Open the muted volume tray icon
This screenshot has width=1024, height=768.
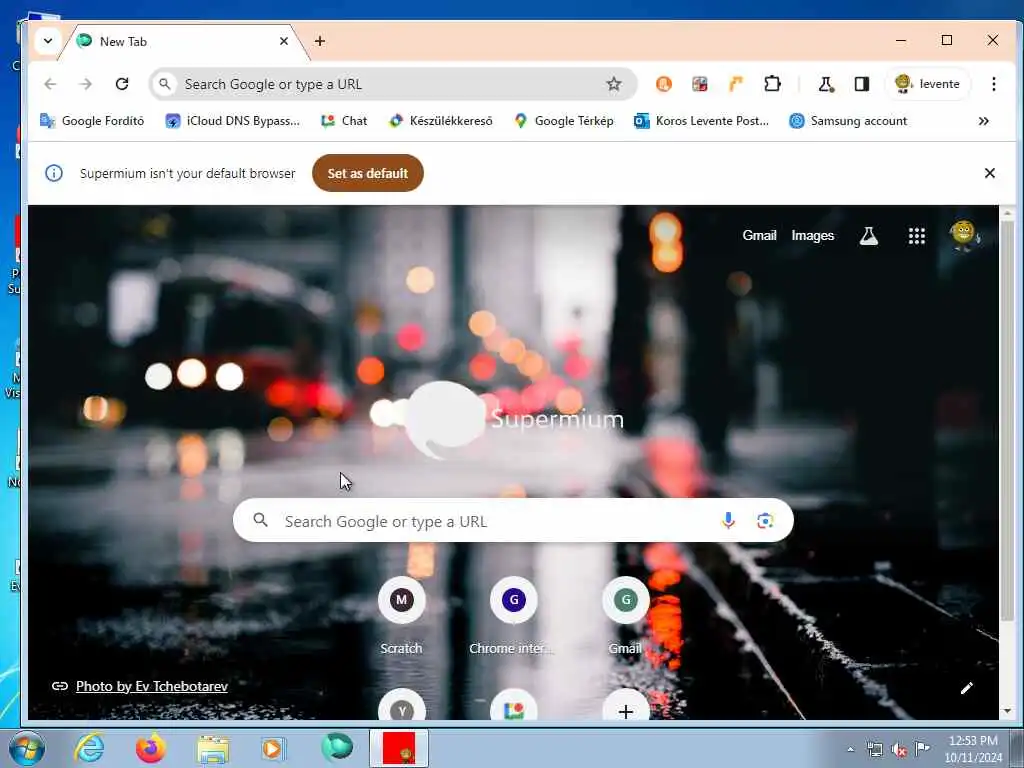point(899,750)
